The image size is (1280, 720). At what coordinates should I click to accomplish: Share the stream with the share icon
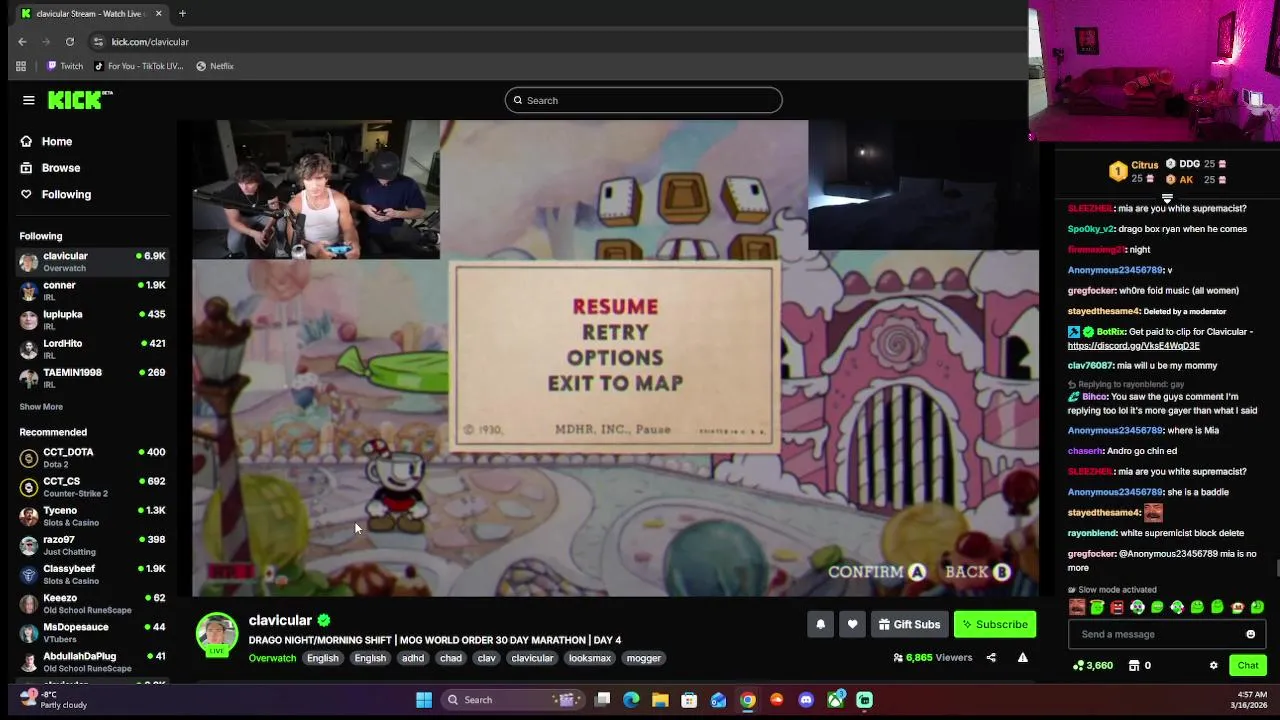point(991,658)
